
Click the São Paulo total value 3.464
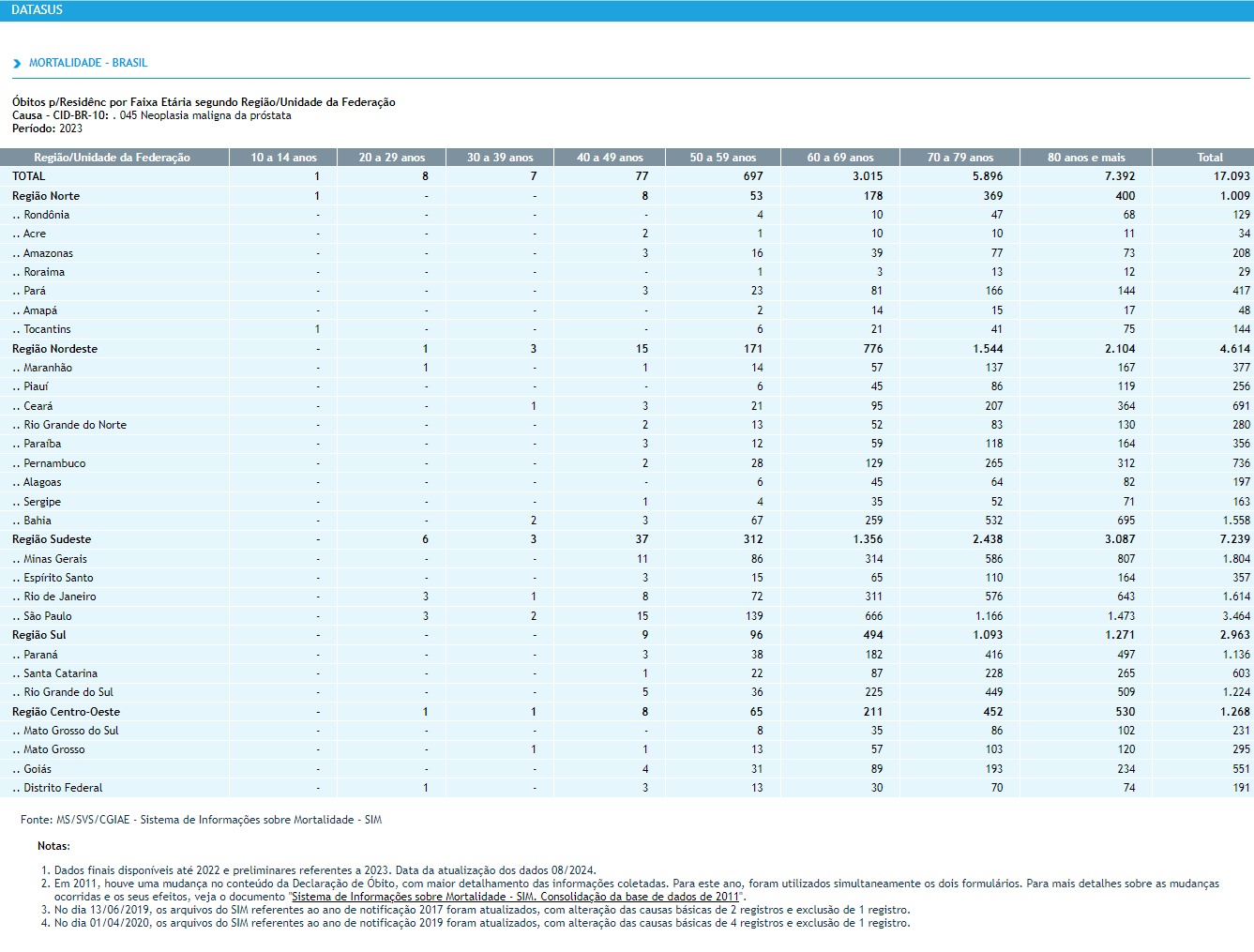tap(1235, 616)
